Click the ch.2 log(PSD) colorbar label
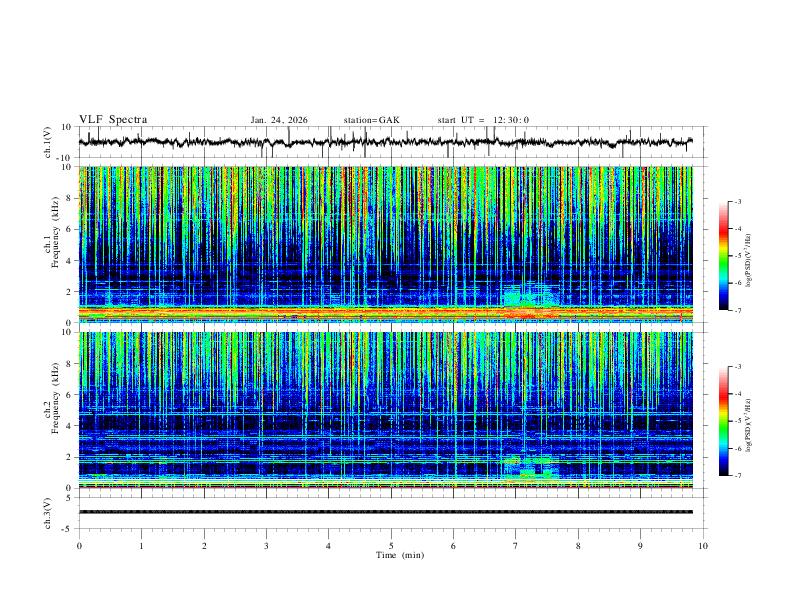The image size is (792, 612). tap(748, 425)
